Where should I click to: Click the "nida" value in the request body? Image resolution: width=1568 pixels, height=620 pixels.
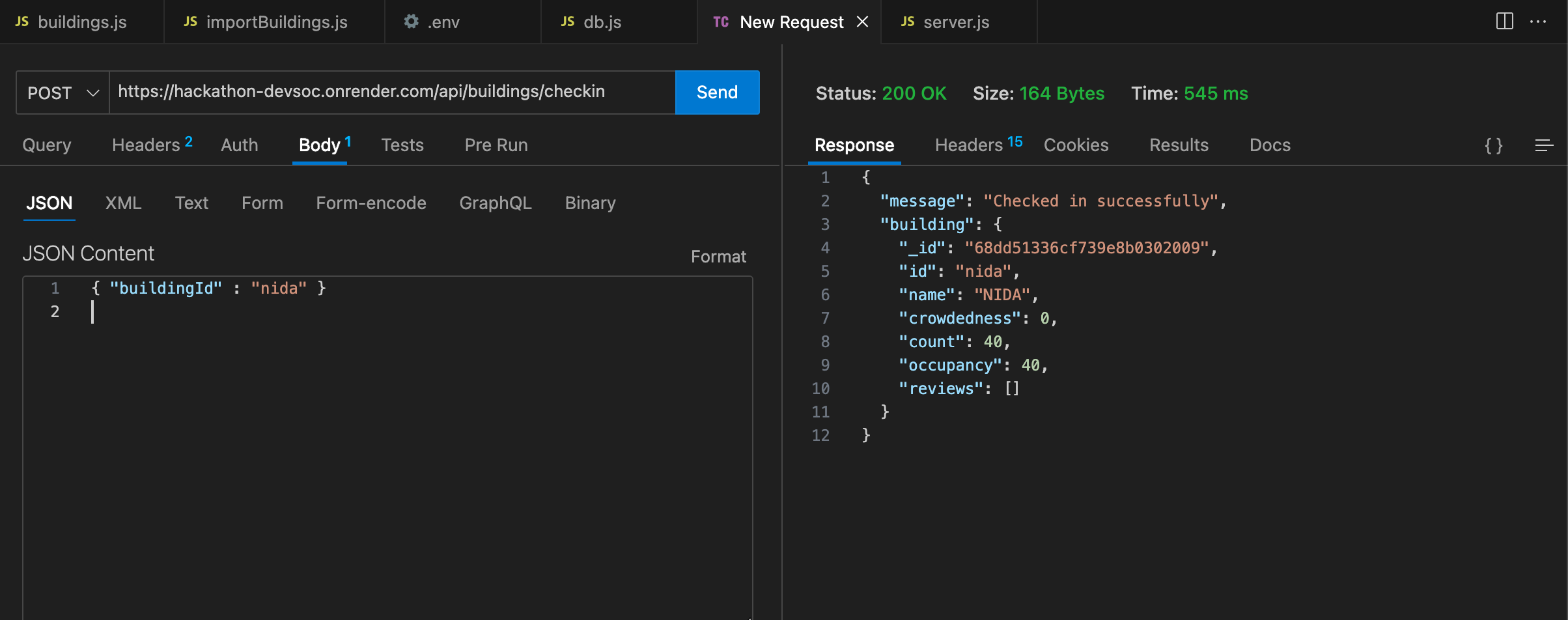279,289
